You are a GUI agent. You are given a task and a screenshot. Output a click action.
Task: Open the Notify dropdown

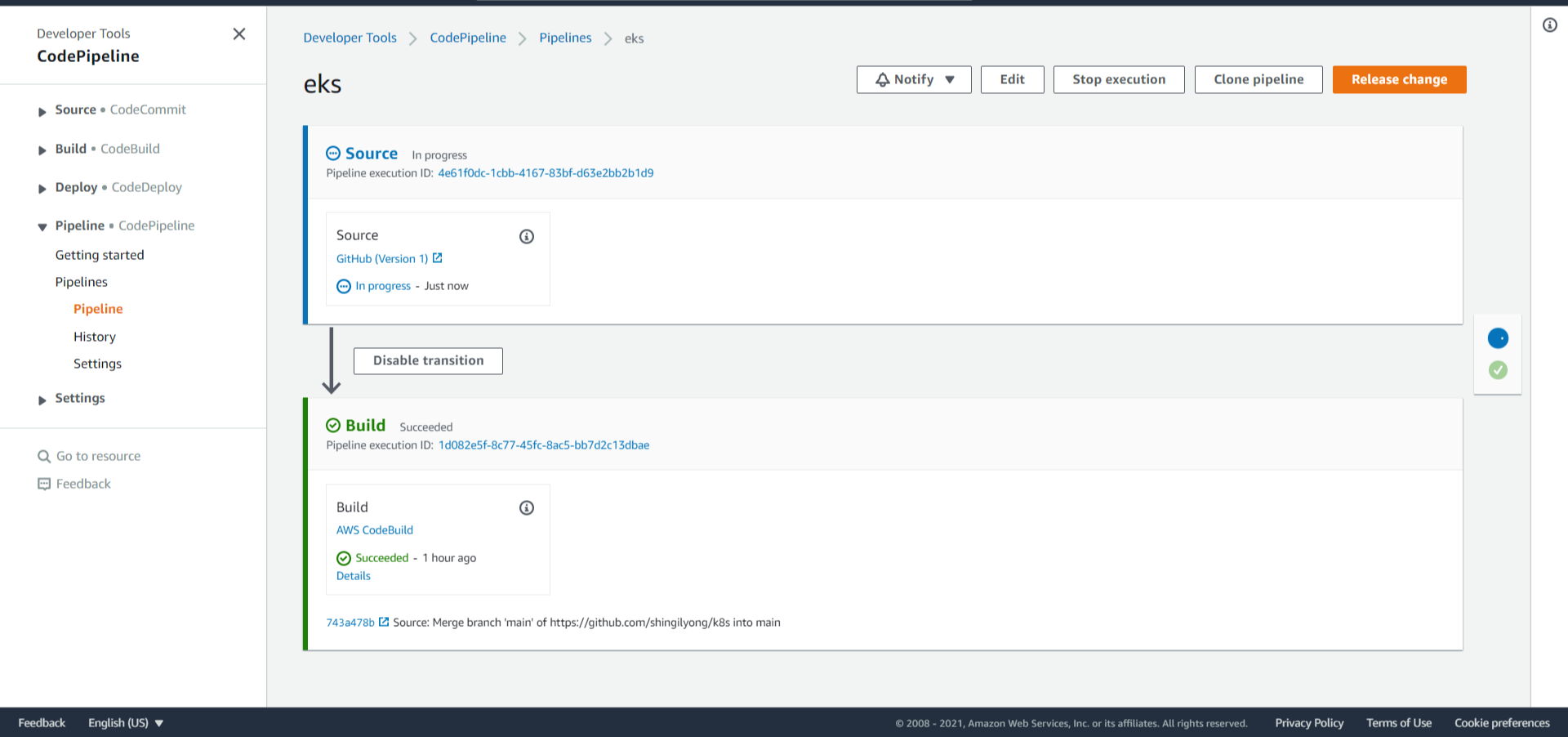pos(914,79)
